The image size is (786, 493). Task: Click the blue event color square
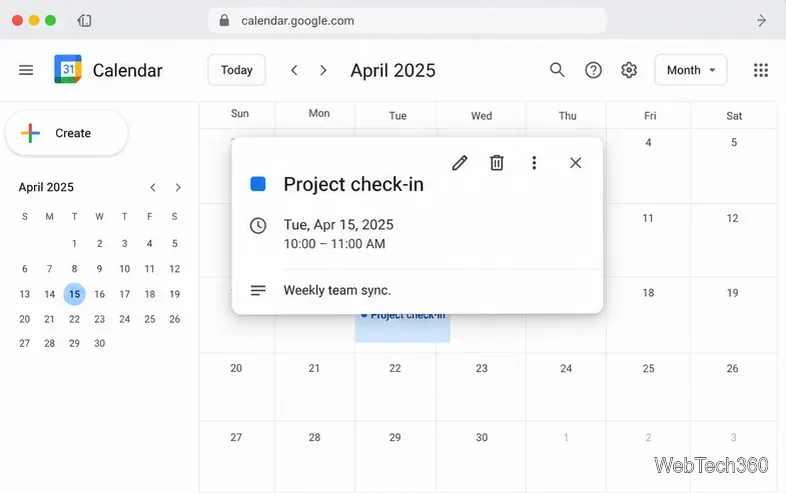(258, 184)
